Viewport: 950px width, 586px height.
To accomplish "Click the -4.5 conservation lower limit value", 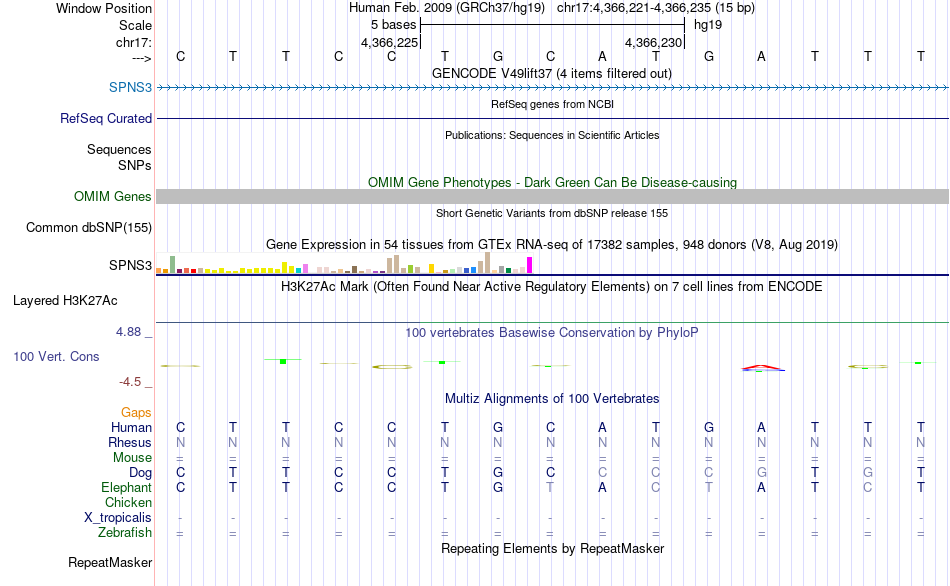I will pyautogui.click(x=130, y=382).
